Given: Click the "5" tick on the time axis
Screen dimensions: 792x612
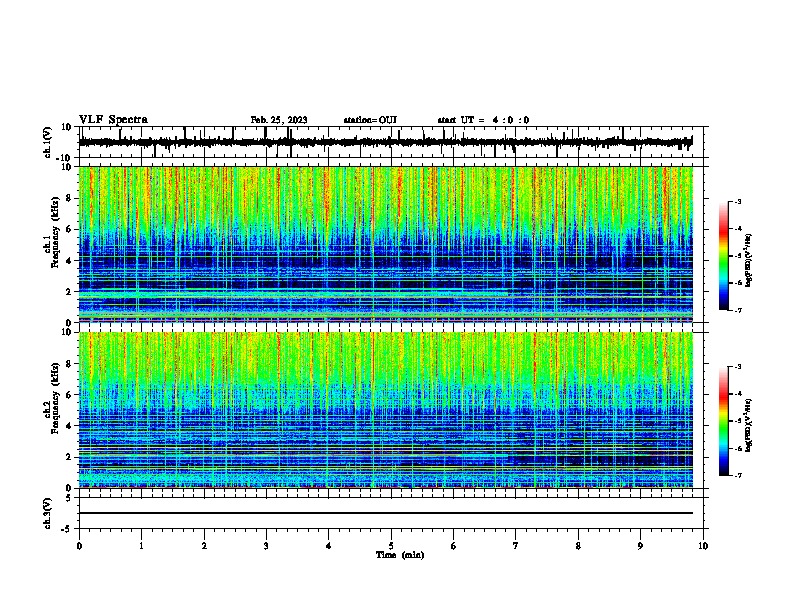Looking at the screenshot, I should point(391,546).
